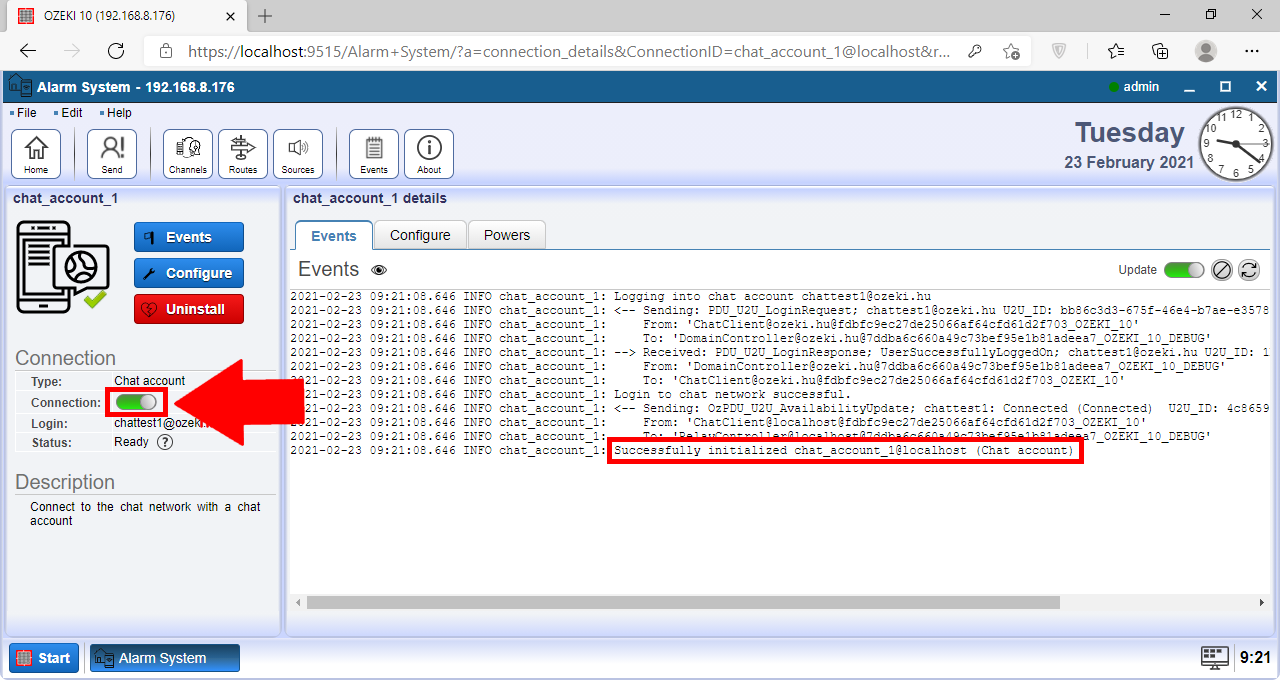The height and width of the screenshot is (680, 1280).
Task: Click the blue Events button
Action: [x=189, y=237]
